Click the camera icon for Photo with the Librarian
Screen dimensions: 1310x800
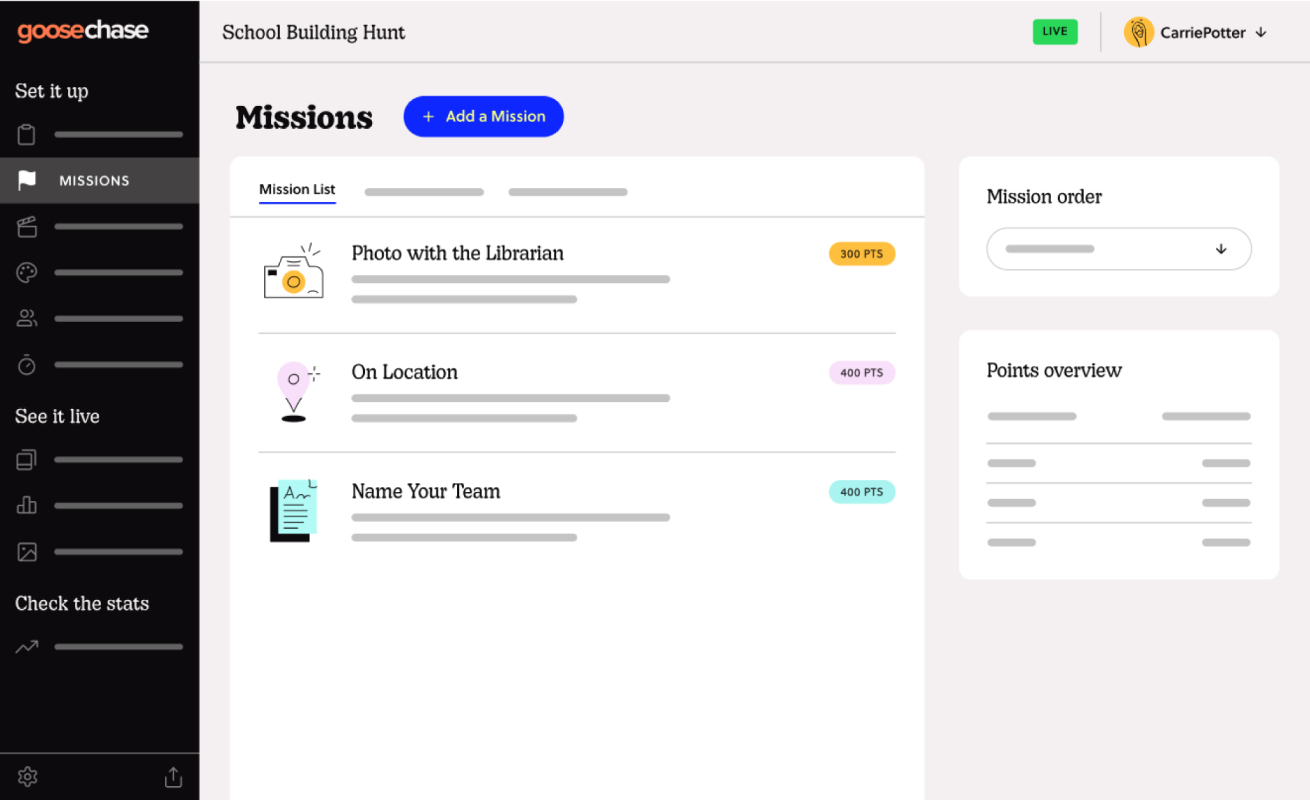click(x=293, y=270)
